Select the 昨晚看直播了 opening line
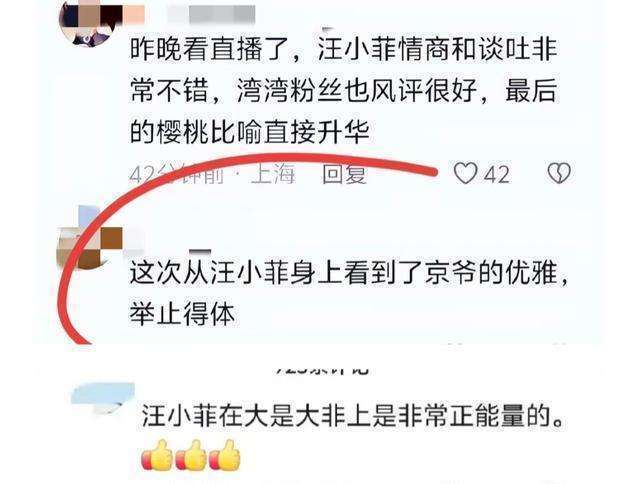 tap(344, 49)
